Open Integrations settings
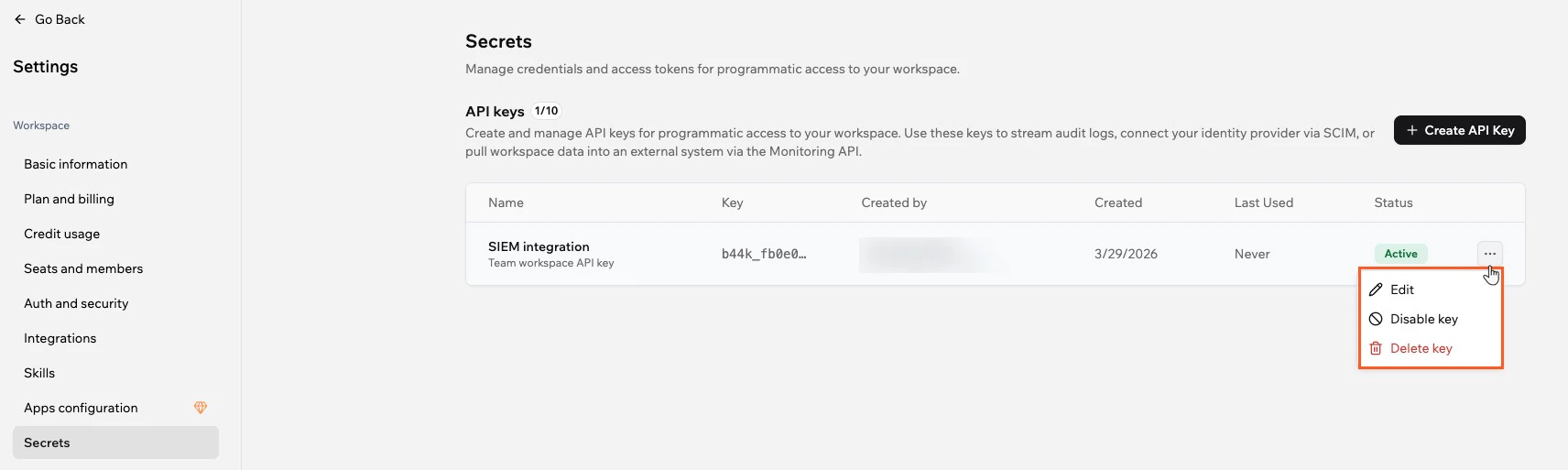This screenshot has width=1568, height=470. (x=115, y=338)
